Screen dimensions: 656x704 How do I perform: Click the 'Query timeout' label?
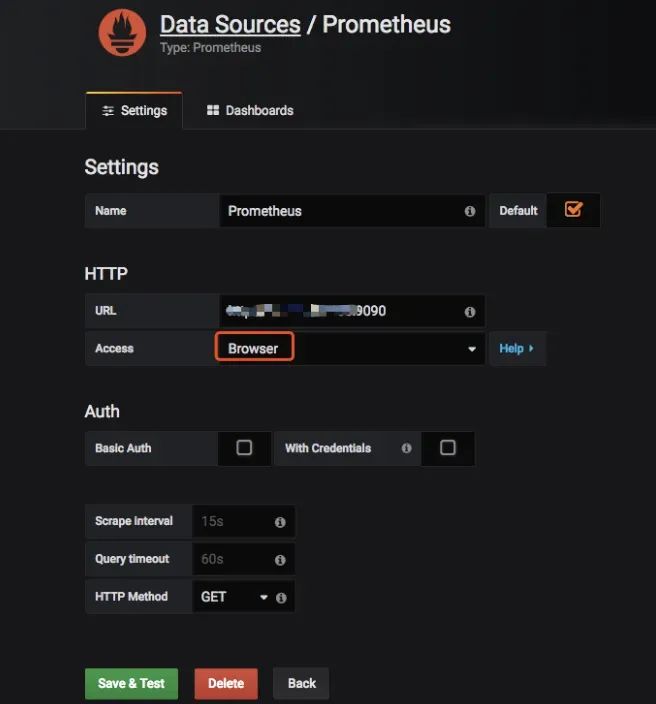(132, 559)
